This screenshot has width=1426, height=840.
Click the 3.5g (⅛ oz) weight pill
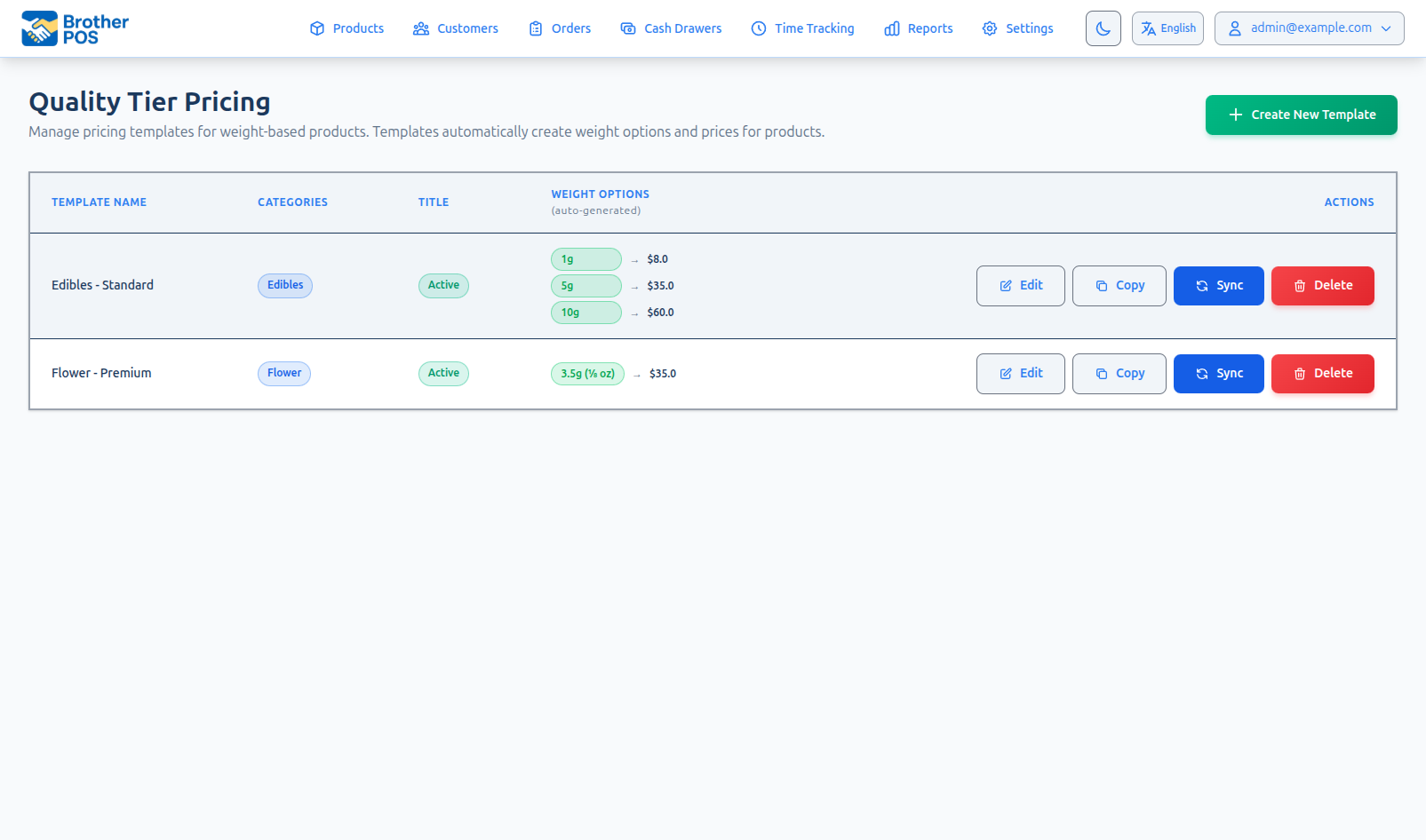click(587, 373)
